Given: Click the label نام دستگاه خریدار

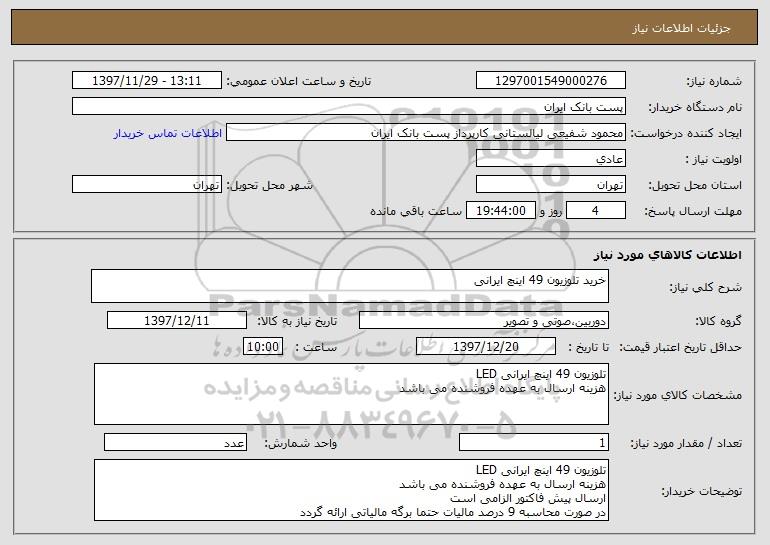Looking at the screenshot, I should click(x=695, y=107).
